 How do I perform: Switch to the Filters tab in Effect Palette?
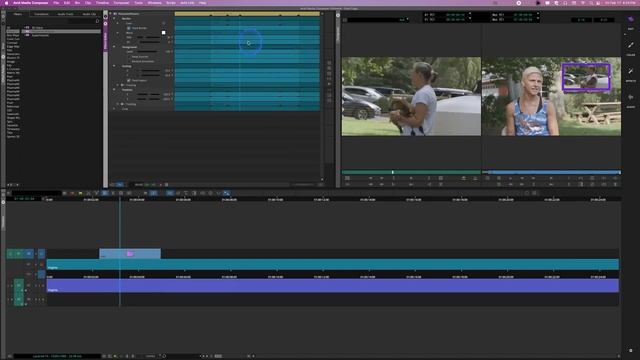[x=18, y=14]
